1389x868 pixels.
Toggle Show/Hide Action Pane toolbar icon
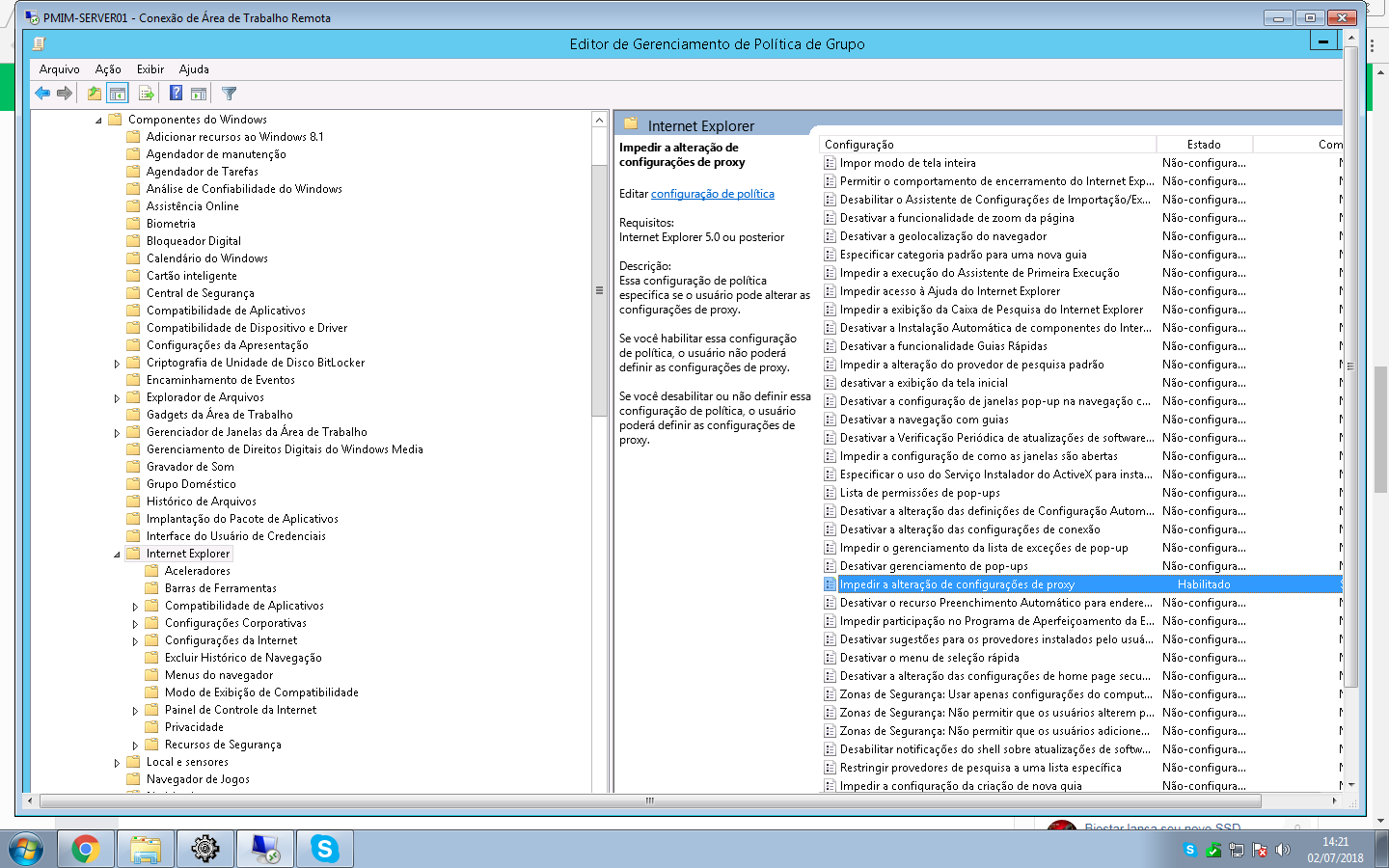199,94
